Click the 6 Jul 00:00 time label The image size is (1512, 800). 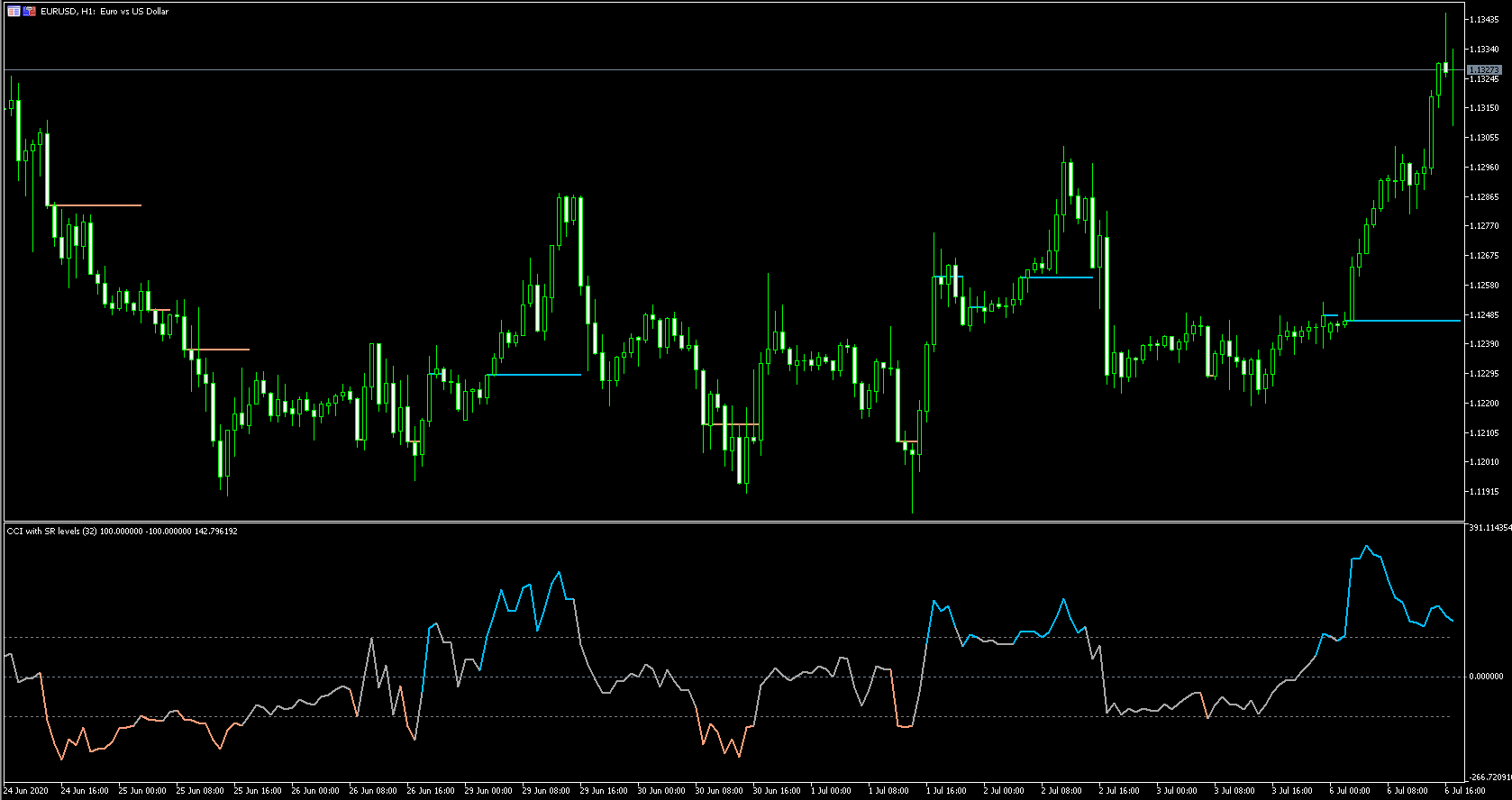click(x=1350, y=791)
